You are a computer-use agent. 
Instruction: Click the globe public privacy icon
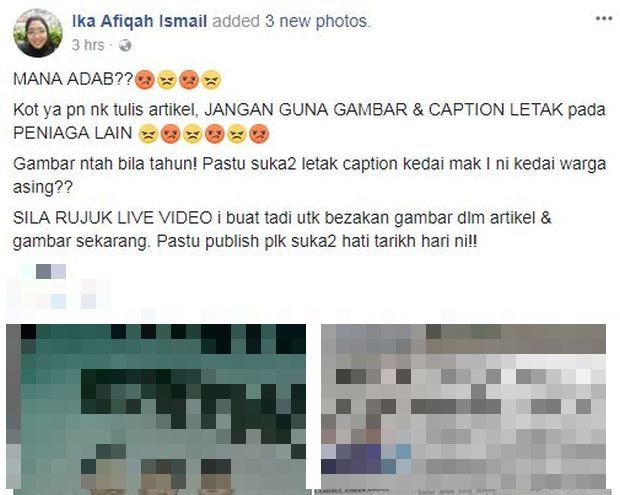pyautogui.click(x=125, y=46)
